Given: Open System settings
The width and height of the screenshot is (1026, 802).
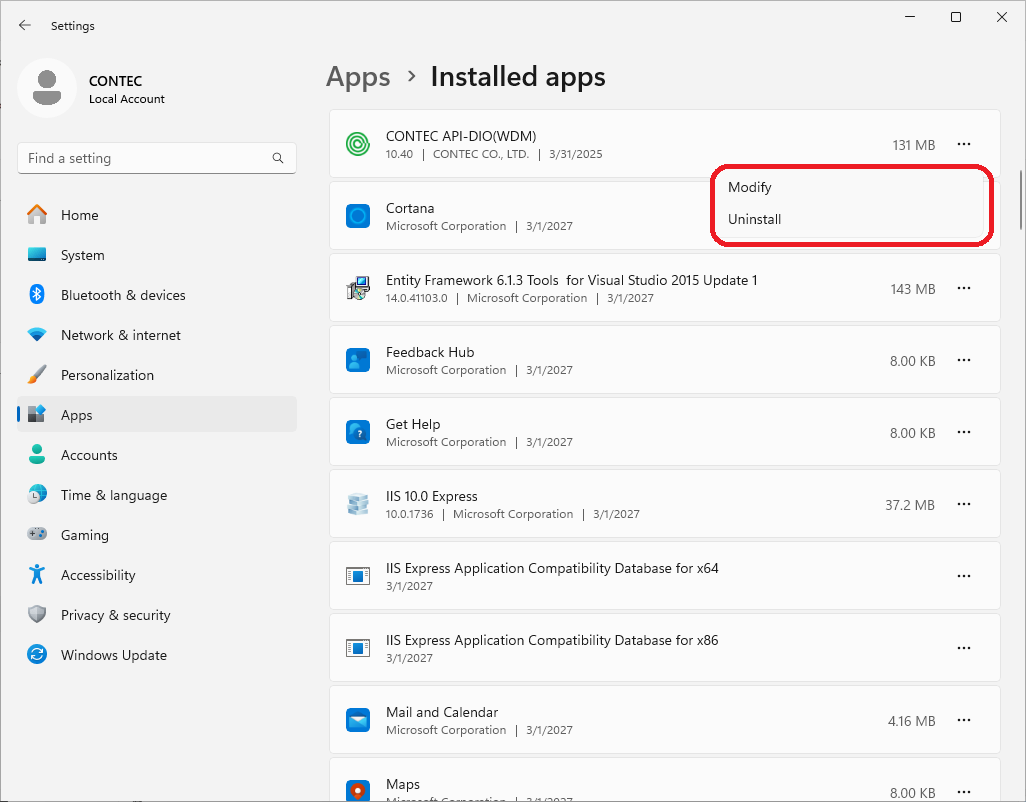Looking at the screenshot, I should coord(157,254).
